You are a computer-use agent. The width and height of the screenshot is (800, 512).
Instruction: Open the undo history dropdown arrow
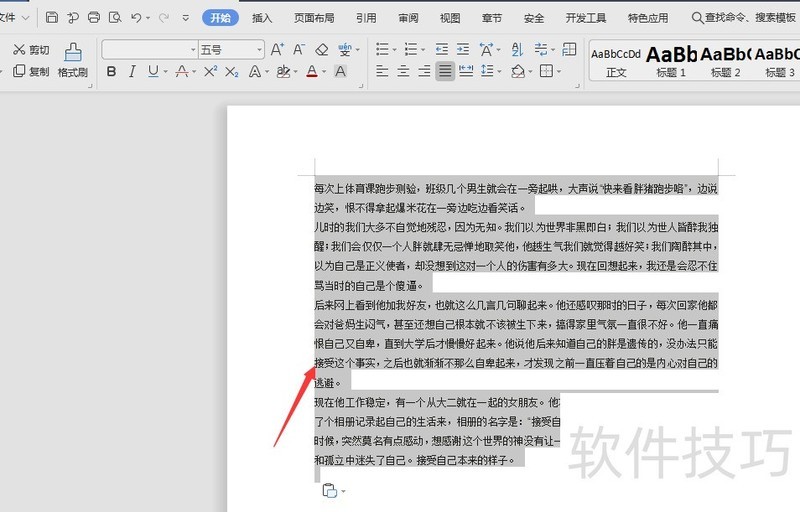coord(148,18)
